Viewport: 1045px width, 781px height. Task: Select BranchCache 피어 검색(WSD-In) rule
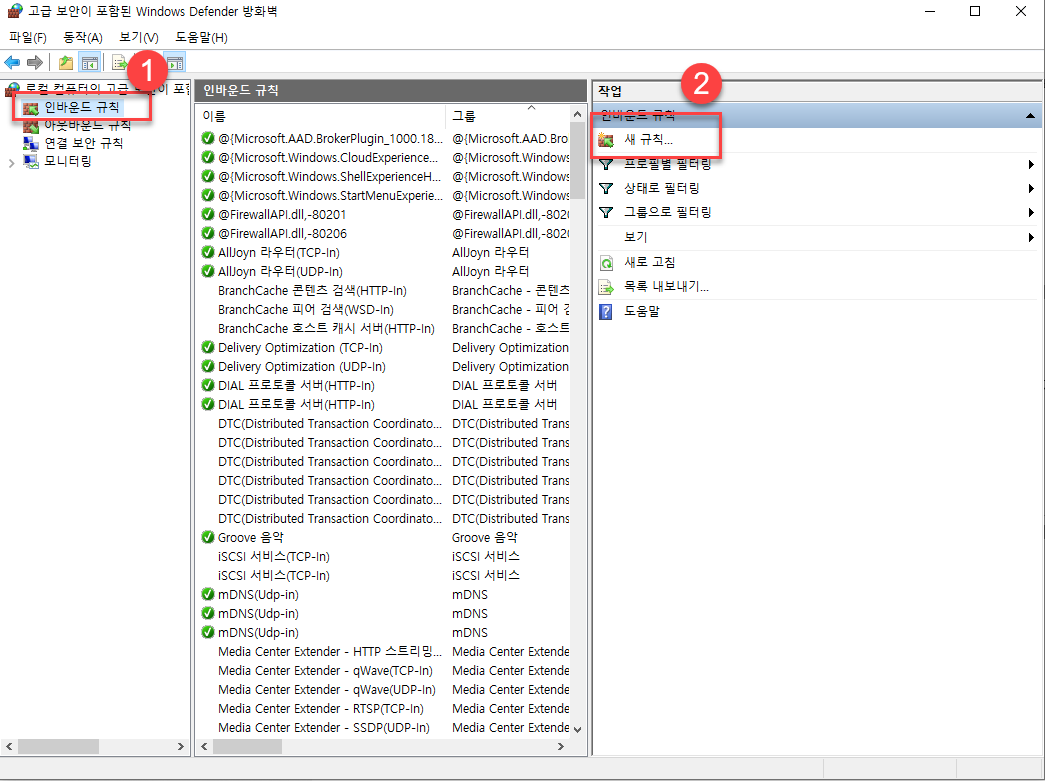[x=306, y=310]
